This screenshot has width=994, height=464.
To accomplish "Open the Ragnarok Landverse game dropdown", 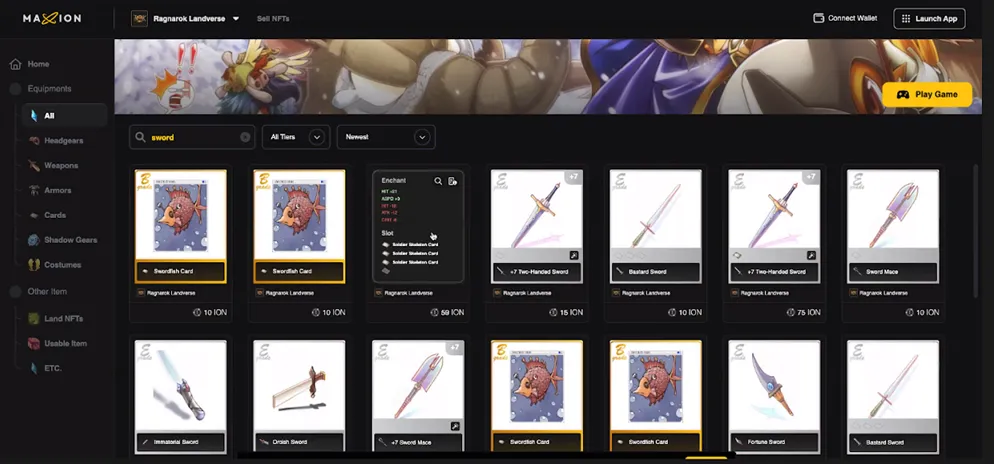I will coord(236,19).
